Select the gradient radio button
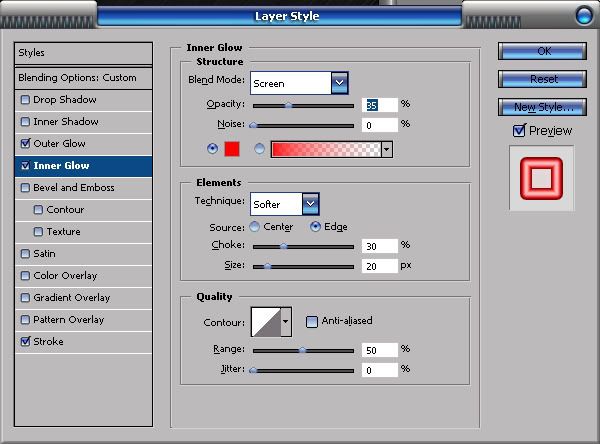 259,149
